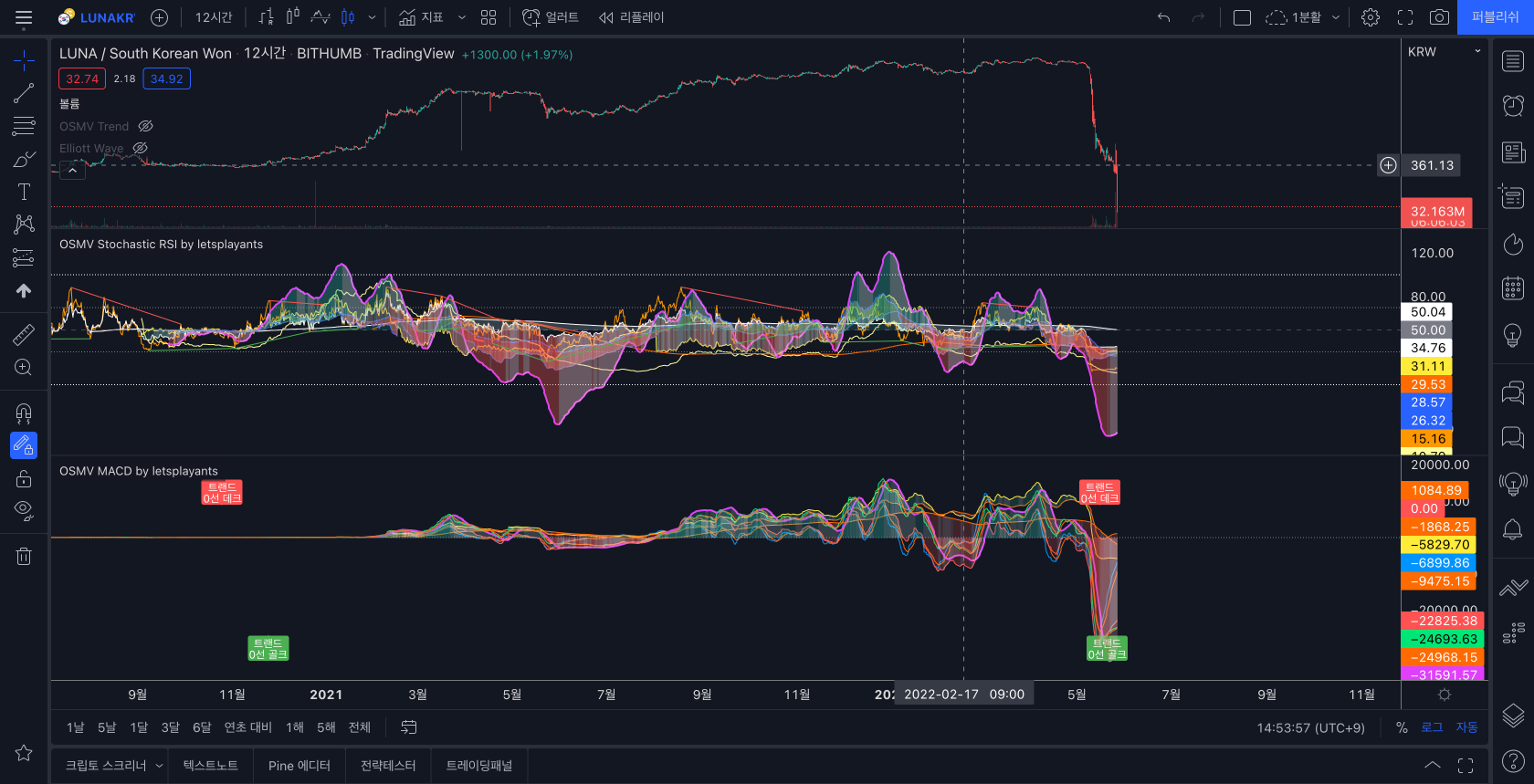Screen dimensions: 1534x784
Task: Choose the brush drawing tool
Action: tap(24, 159)
